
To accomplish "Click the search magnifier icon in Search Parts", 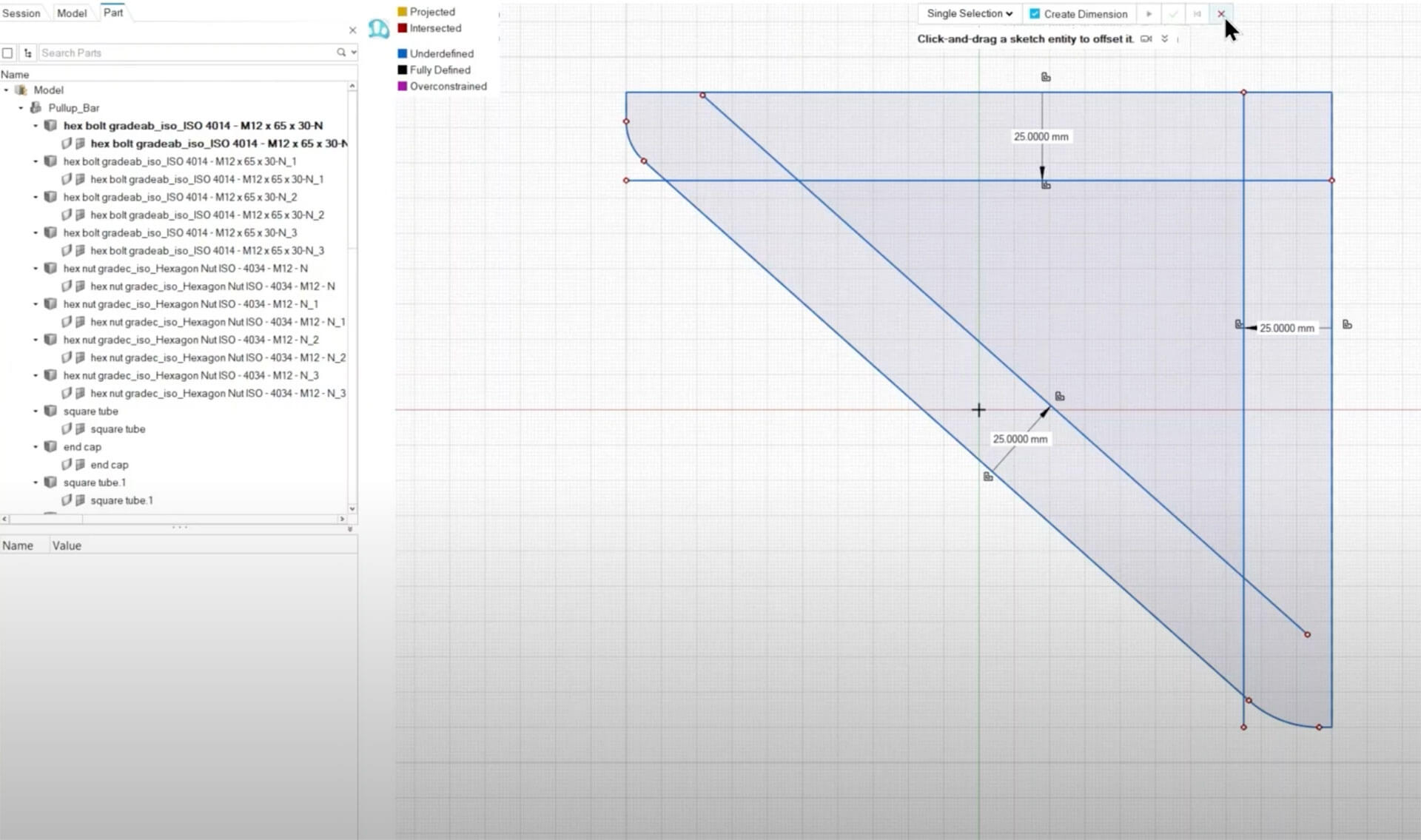I will [x=341, y=53].
